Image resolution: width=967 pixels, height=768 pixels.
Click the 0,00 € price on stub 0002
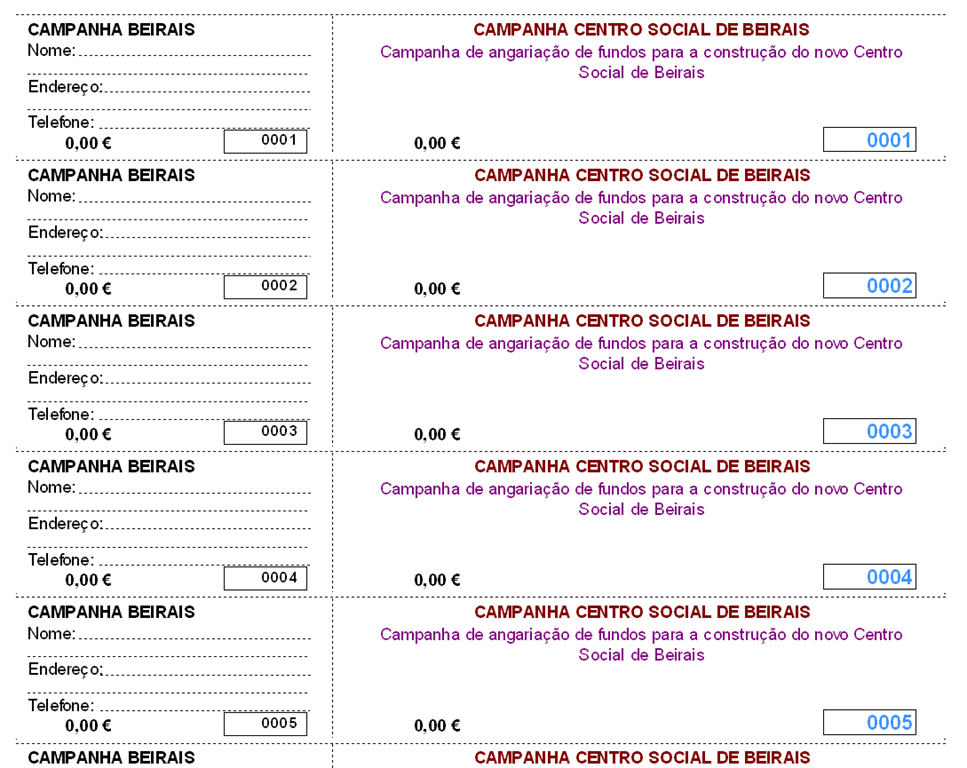[x=88, y=289]
